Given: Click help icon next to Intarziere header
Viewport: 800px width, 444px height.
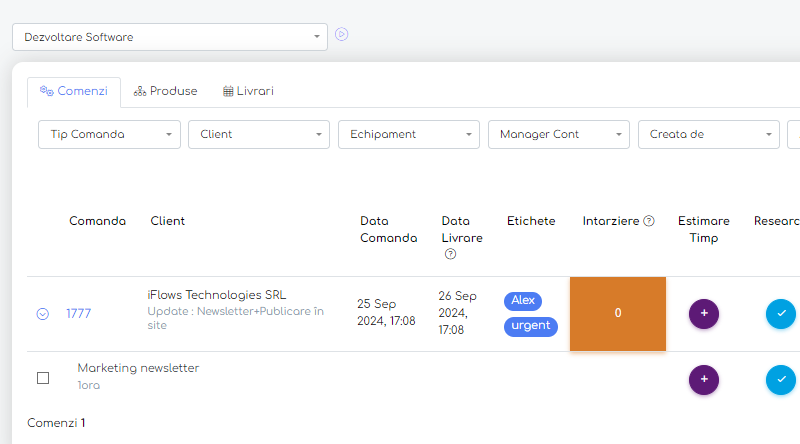Looking at the screenshot, I should click(x=649, y=221).
